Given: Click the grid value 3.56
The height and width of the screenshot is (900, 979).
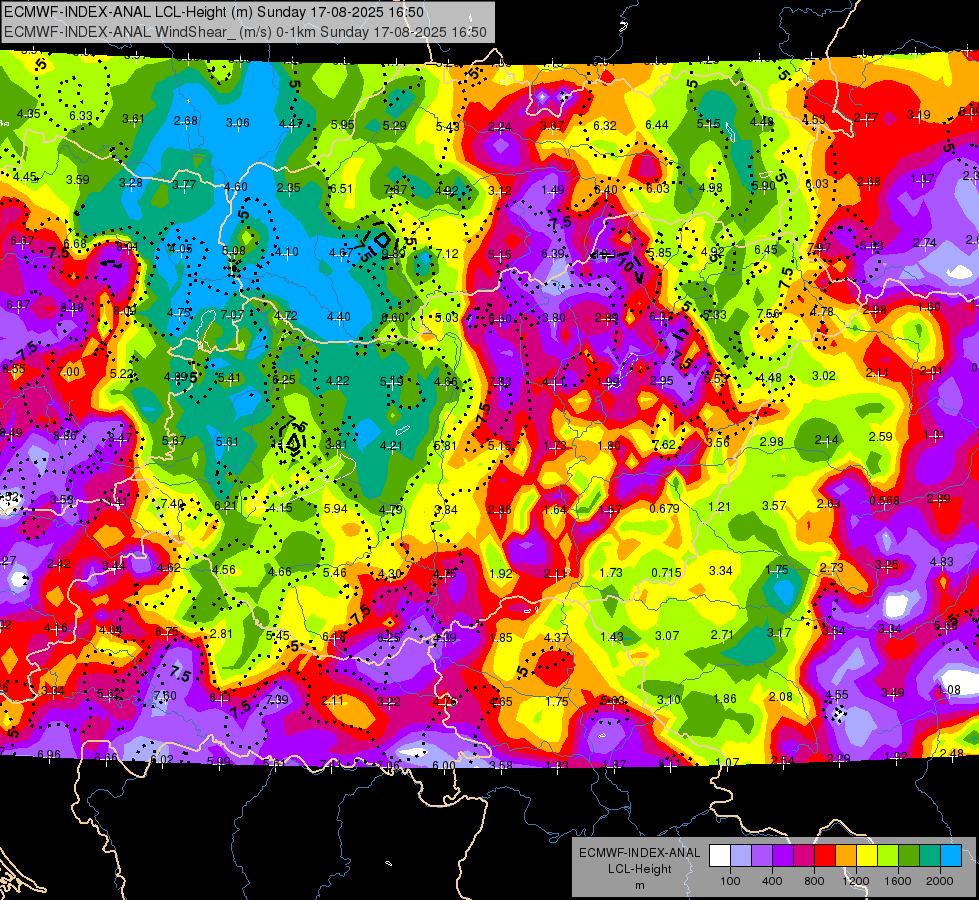Looking at the screenshot, I should 718,442.
